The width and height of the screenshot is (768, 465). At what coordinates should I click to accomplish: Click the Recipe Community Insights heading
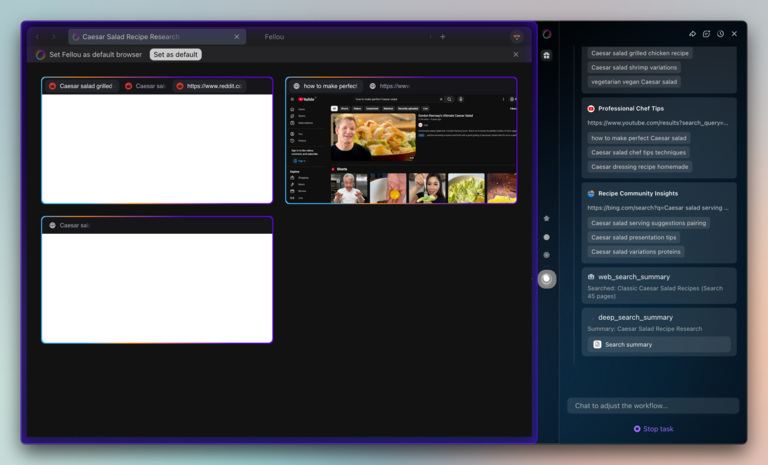pyautogui.click(x=638, y=194)
